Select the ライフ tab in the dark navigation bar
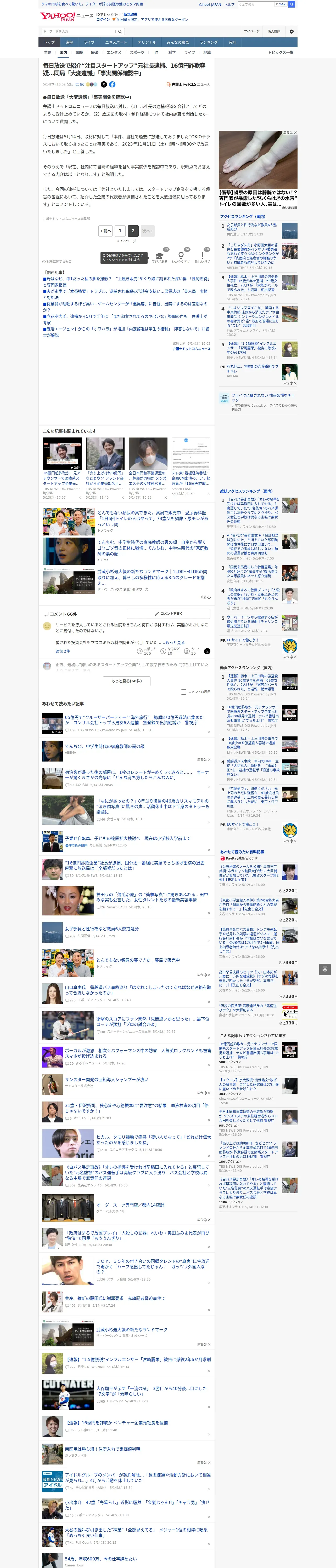The width and height of the screenshot is (336, 1568). (x=89, y=43)
